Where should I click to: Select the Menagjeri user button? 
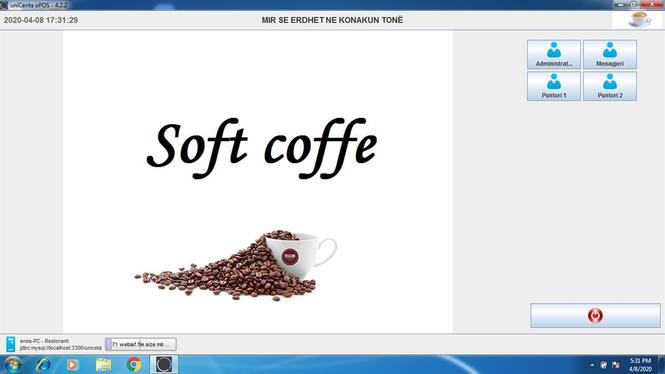[x=609, y=54]
